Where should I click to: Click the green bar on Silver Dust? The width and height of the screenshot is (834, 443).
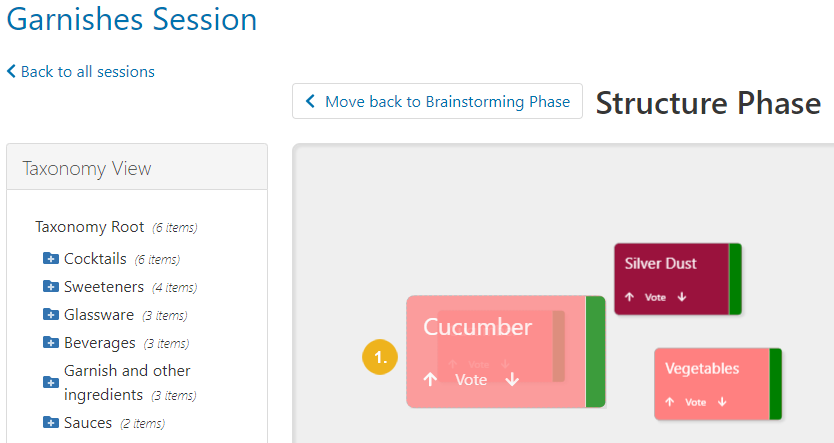(735, 279)
